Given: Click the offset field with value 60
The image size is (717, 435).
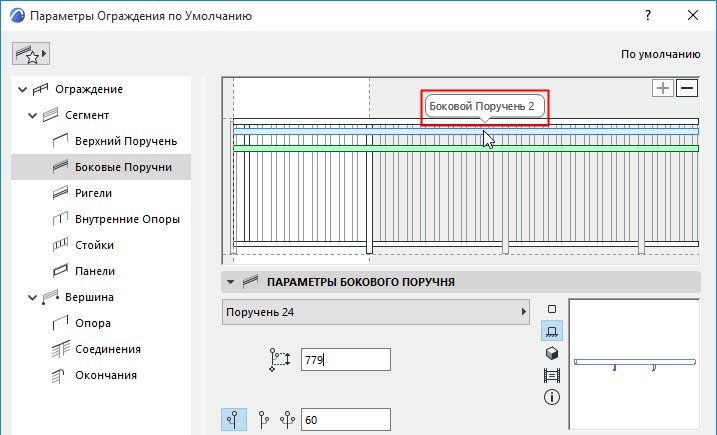Looking at the screenshot, I should (346, 420).
